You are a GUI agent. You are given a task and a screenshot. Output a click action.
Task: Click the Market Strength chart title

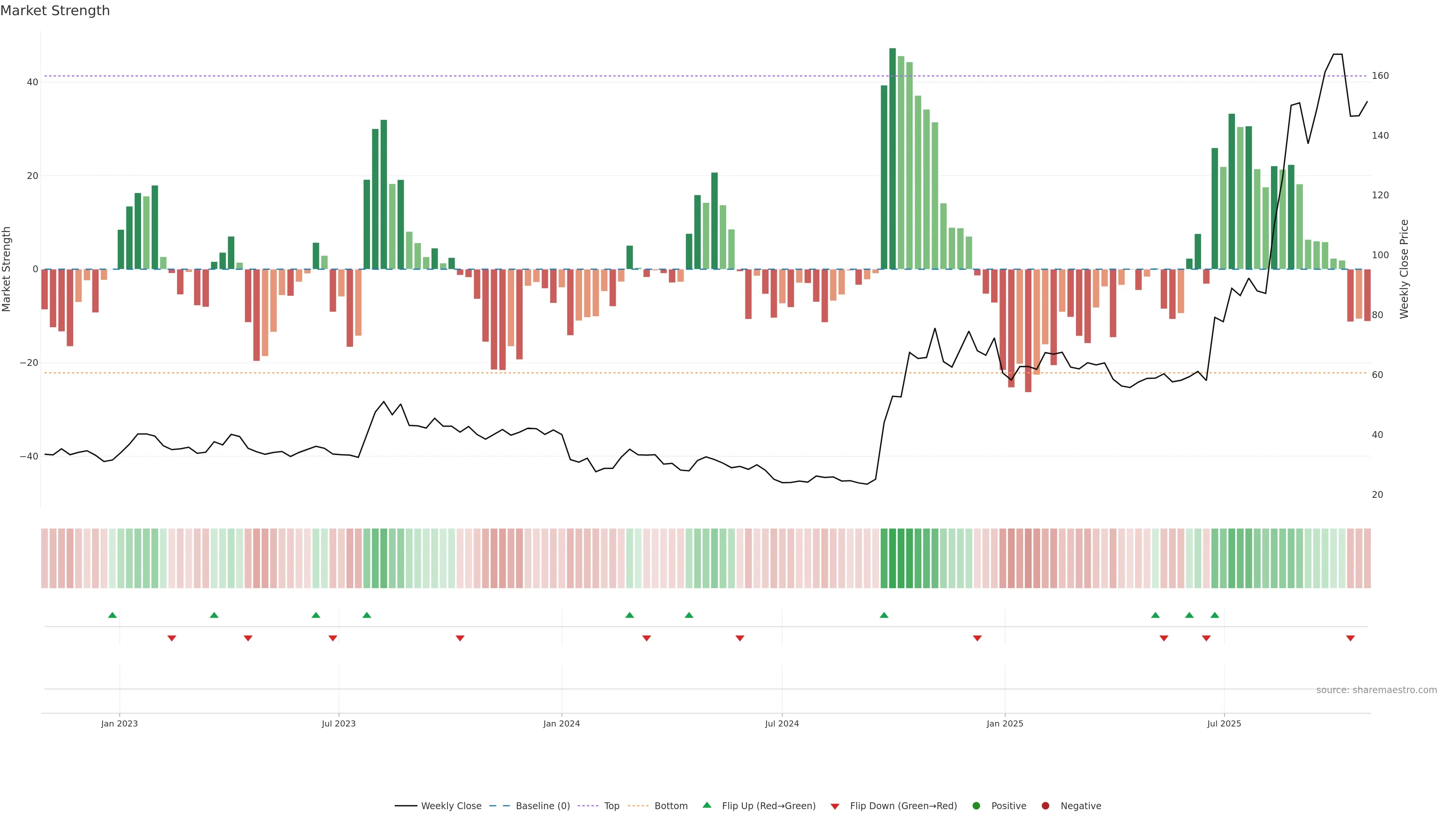55,11
